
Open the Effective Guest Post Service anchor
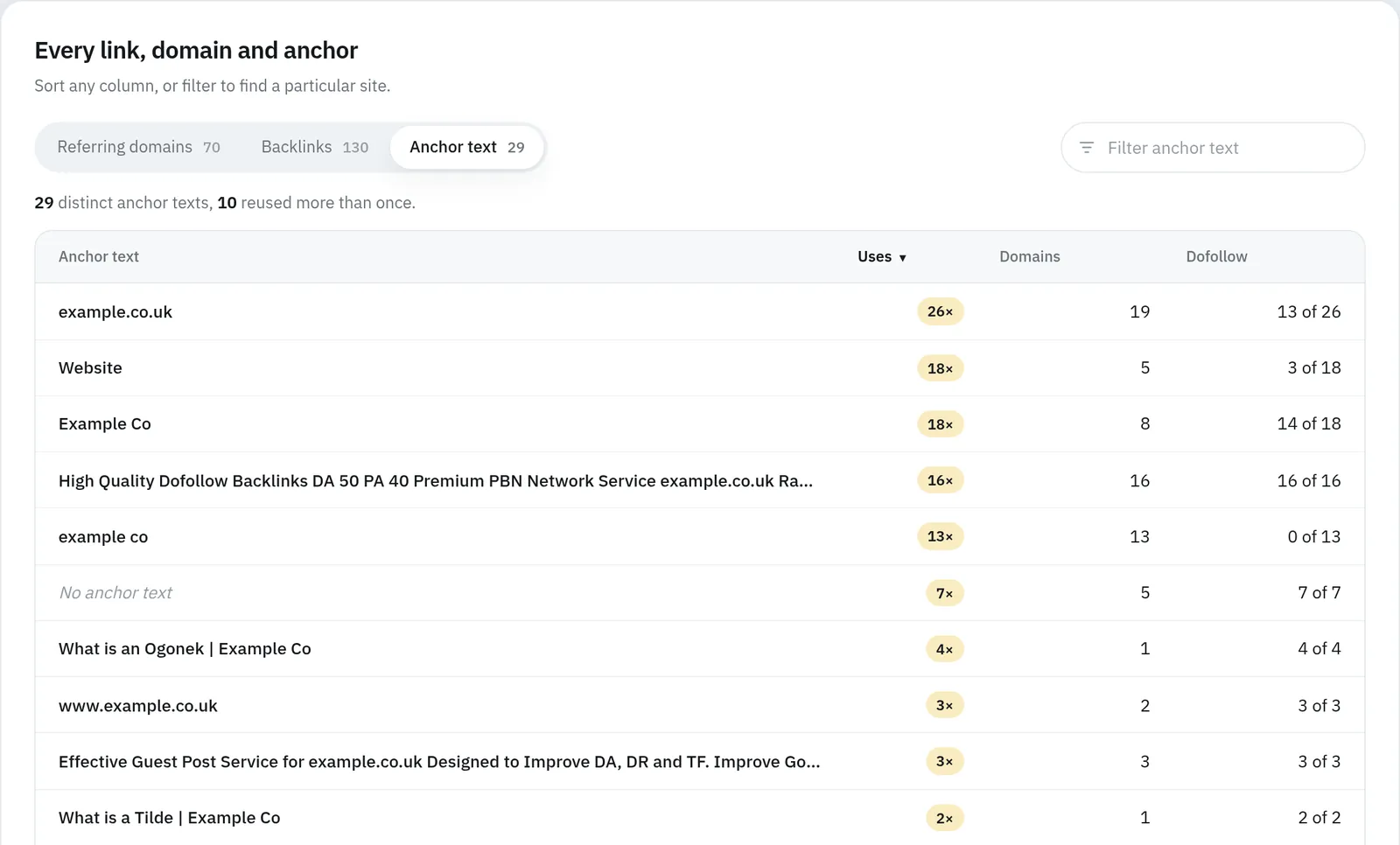[x=439, y=762]
